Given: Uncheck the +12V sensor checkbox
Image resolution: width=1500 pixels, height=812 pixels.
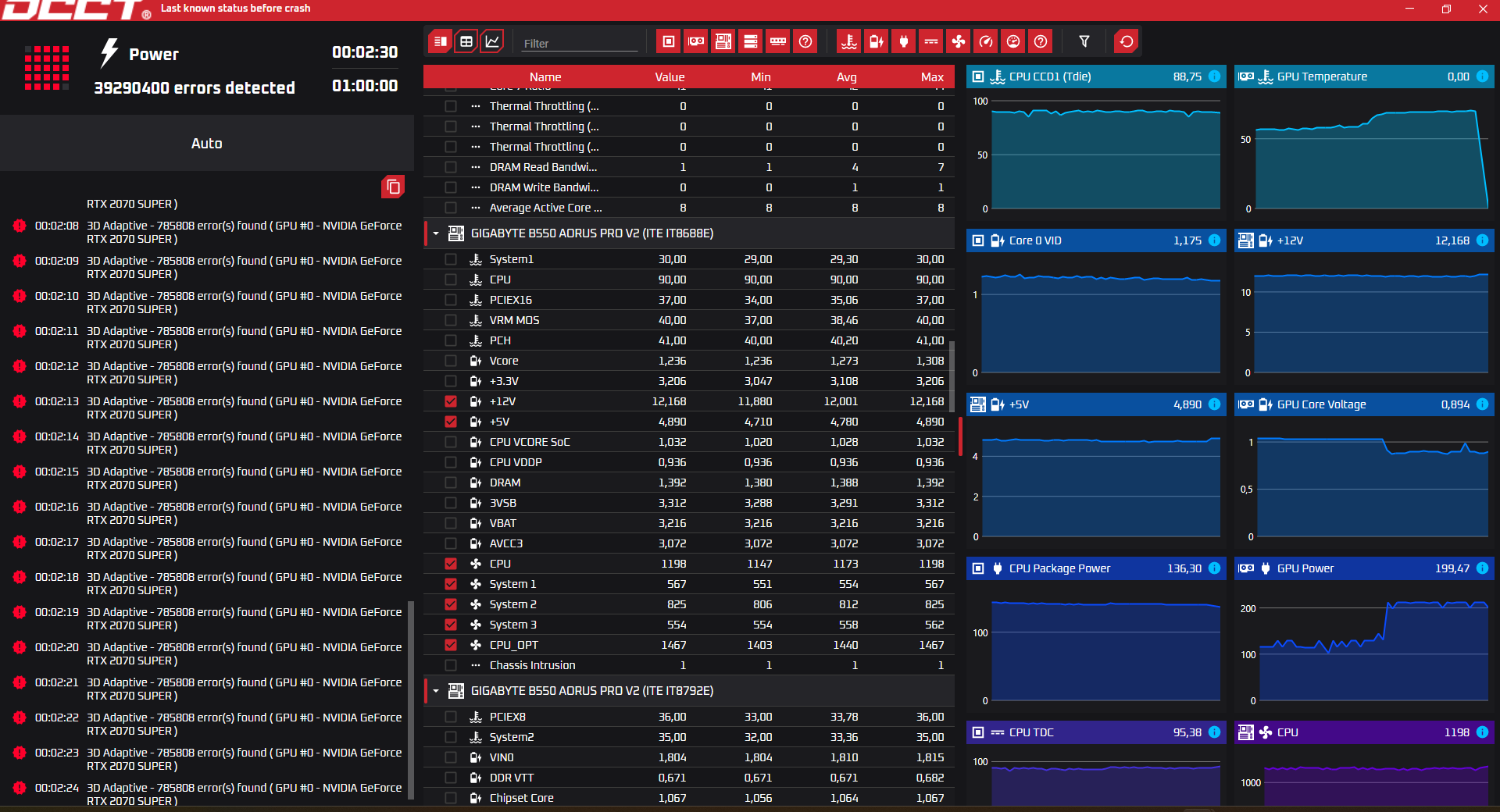Looking at the screenshot, I should [x=451, y=401].
